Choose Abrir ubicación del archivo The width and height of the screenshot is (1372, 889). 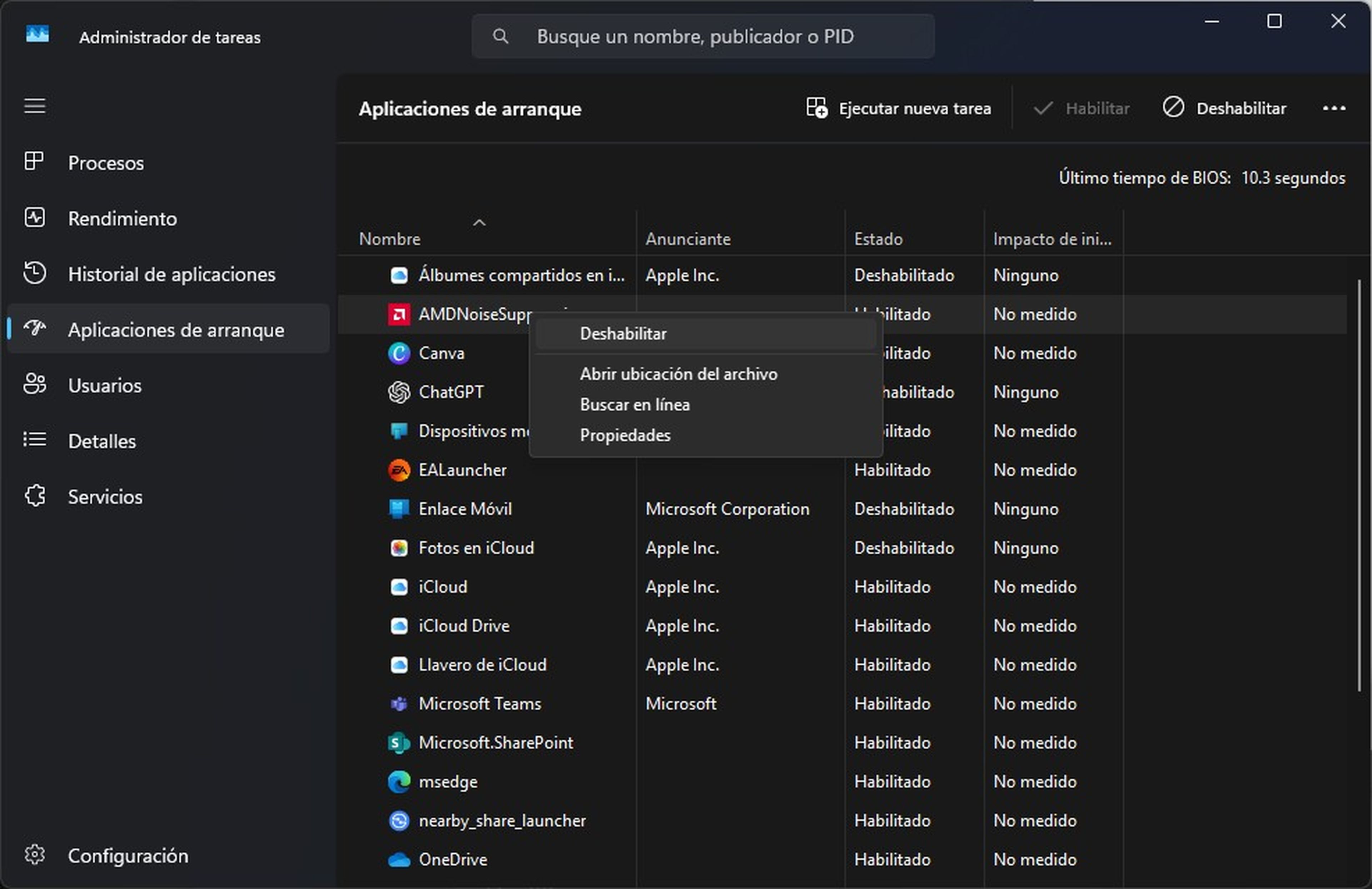coord(706,374)
